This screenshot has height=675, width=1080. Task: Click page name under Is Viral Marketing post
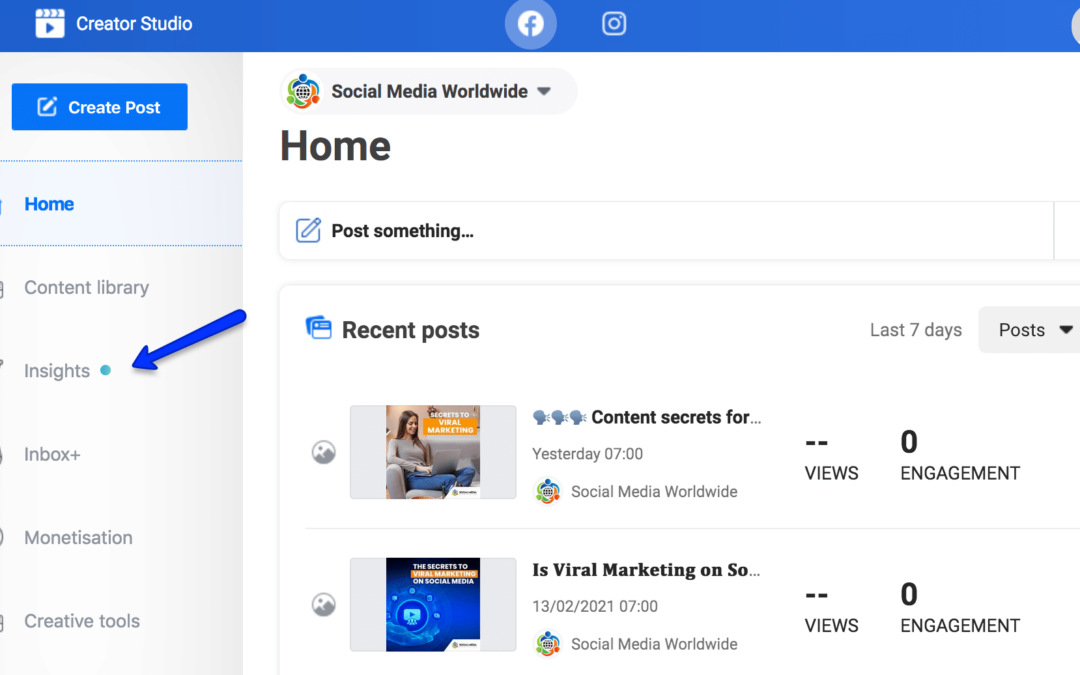pyautogui.click(x=654, y=644)
